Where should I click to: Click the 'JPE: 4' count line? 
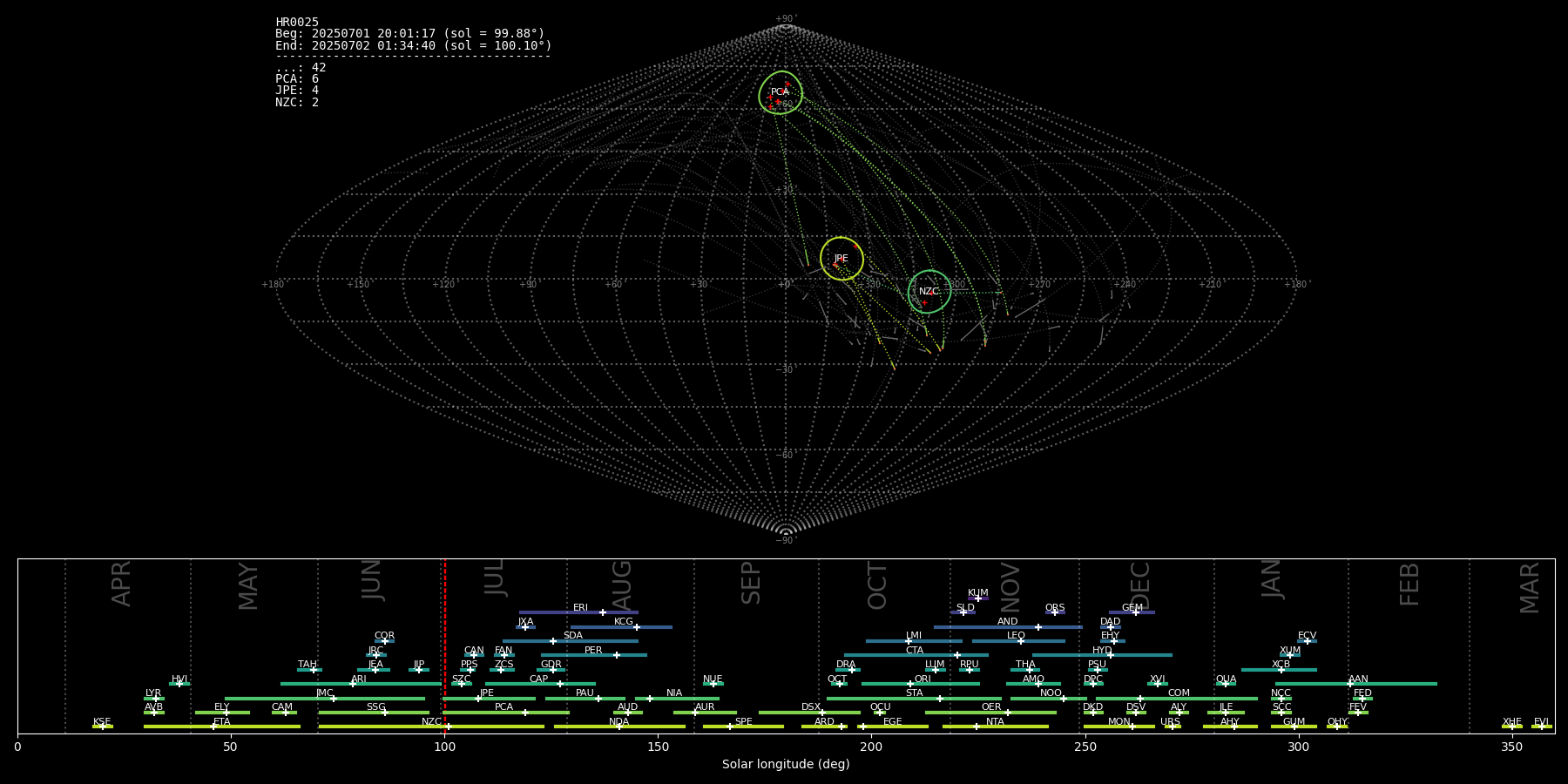(297, 91)
